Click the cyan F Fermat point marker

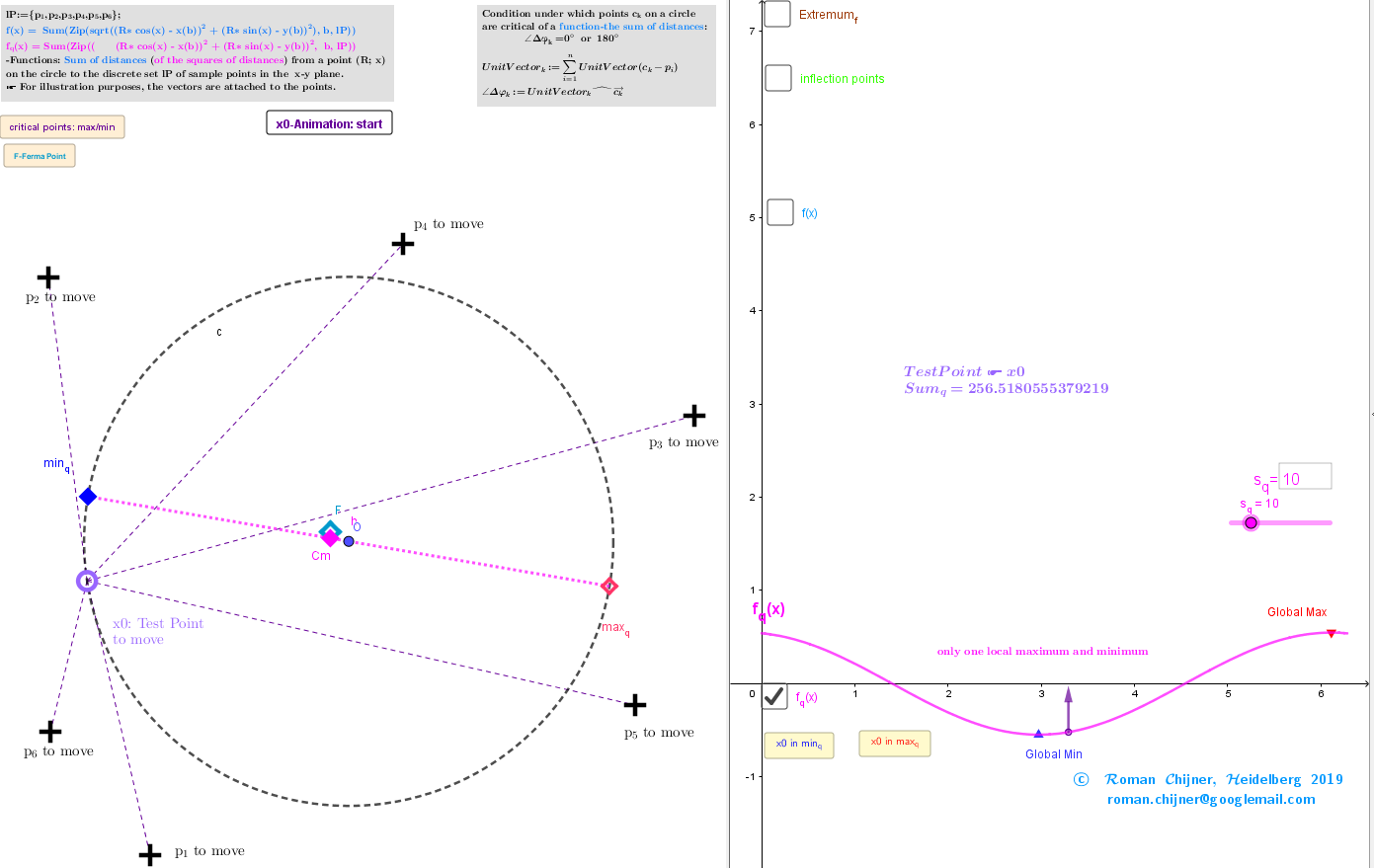pyautogui.click(x=330, y=529)
